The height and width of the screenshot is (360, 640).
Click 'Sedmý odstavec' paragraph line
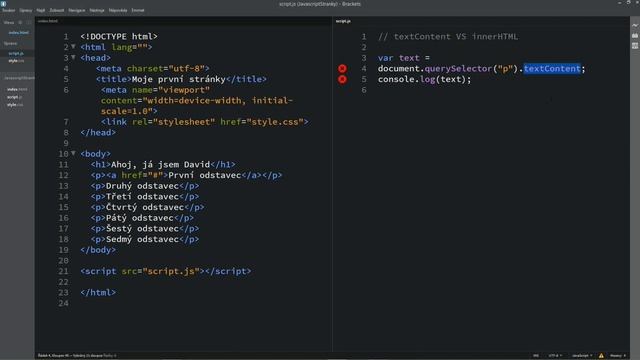(145, 239)
